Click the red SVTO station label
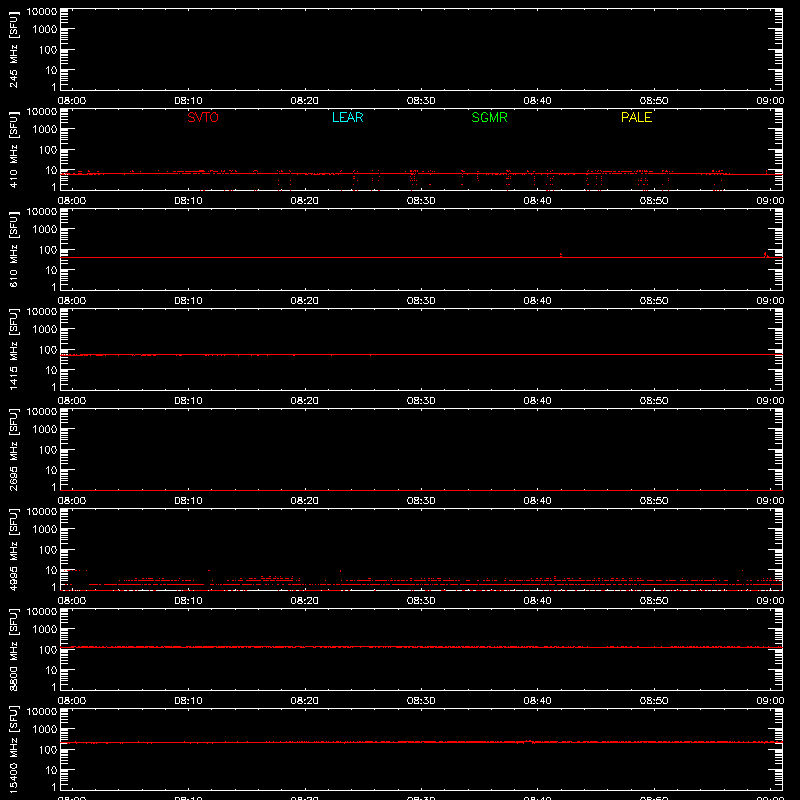Image resolution: width=800 pixels, height=800 pixels. pyautogui.click(x=203, y=117)
